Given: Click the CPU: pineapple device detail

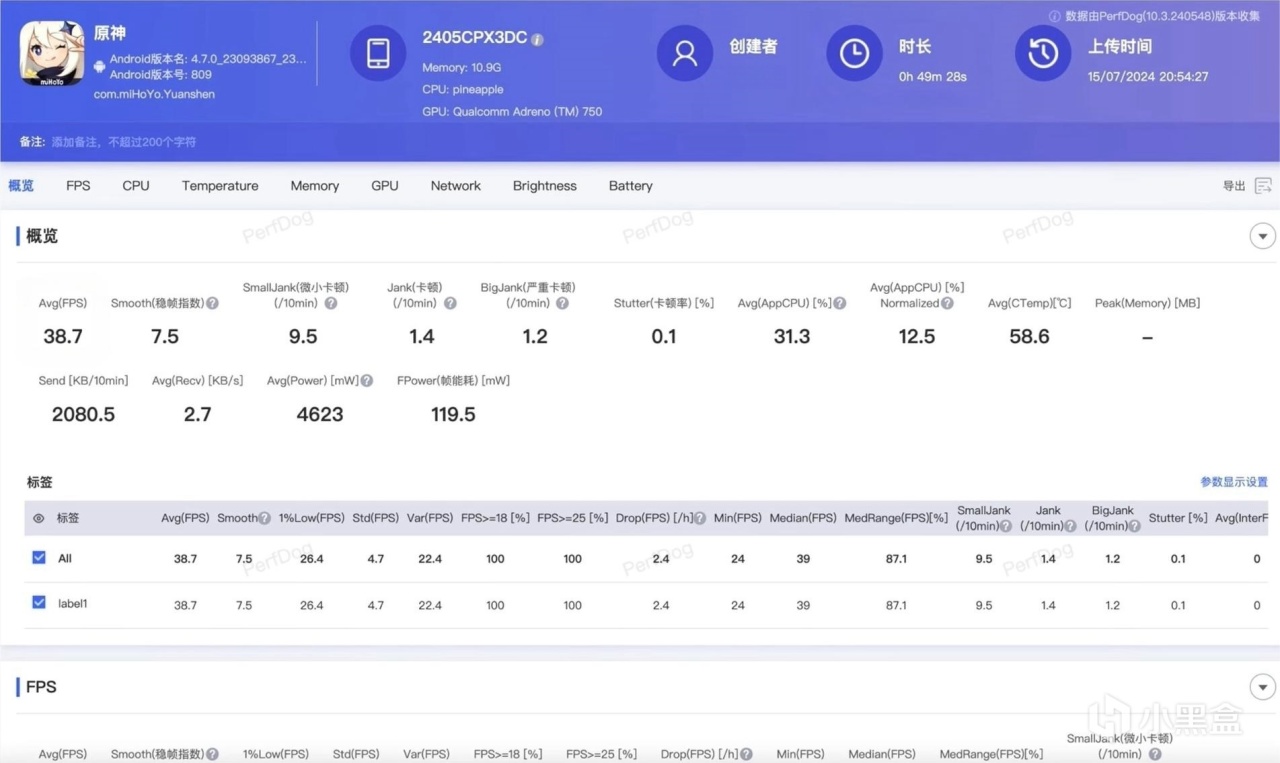Looking at the screenshot, I should pos(463,90).
